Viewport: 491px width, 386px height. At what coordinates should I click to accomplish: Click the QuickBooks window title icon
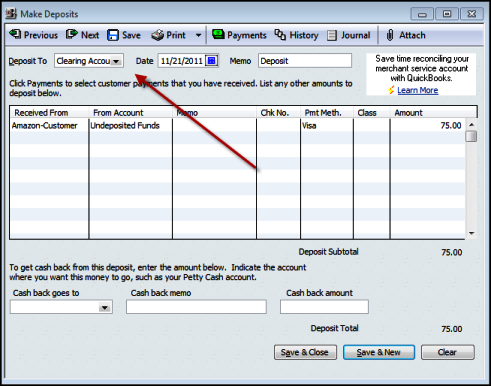(x=11, y=14)
